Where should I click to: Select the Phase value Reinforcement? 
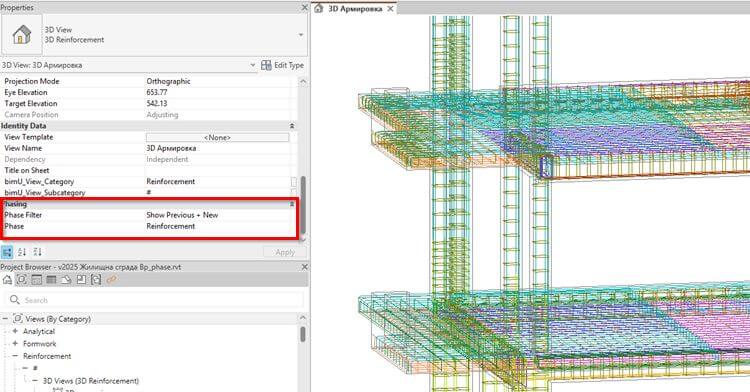click(x=218, y=226)
